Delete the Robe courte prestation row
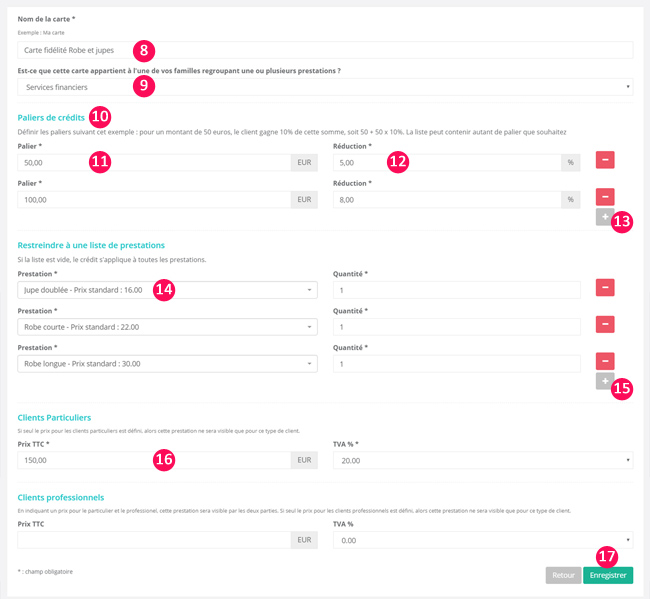 pyautogui.click(x=605, y=325)
